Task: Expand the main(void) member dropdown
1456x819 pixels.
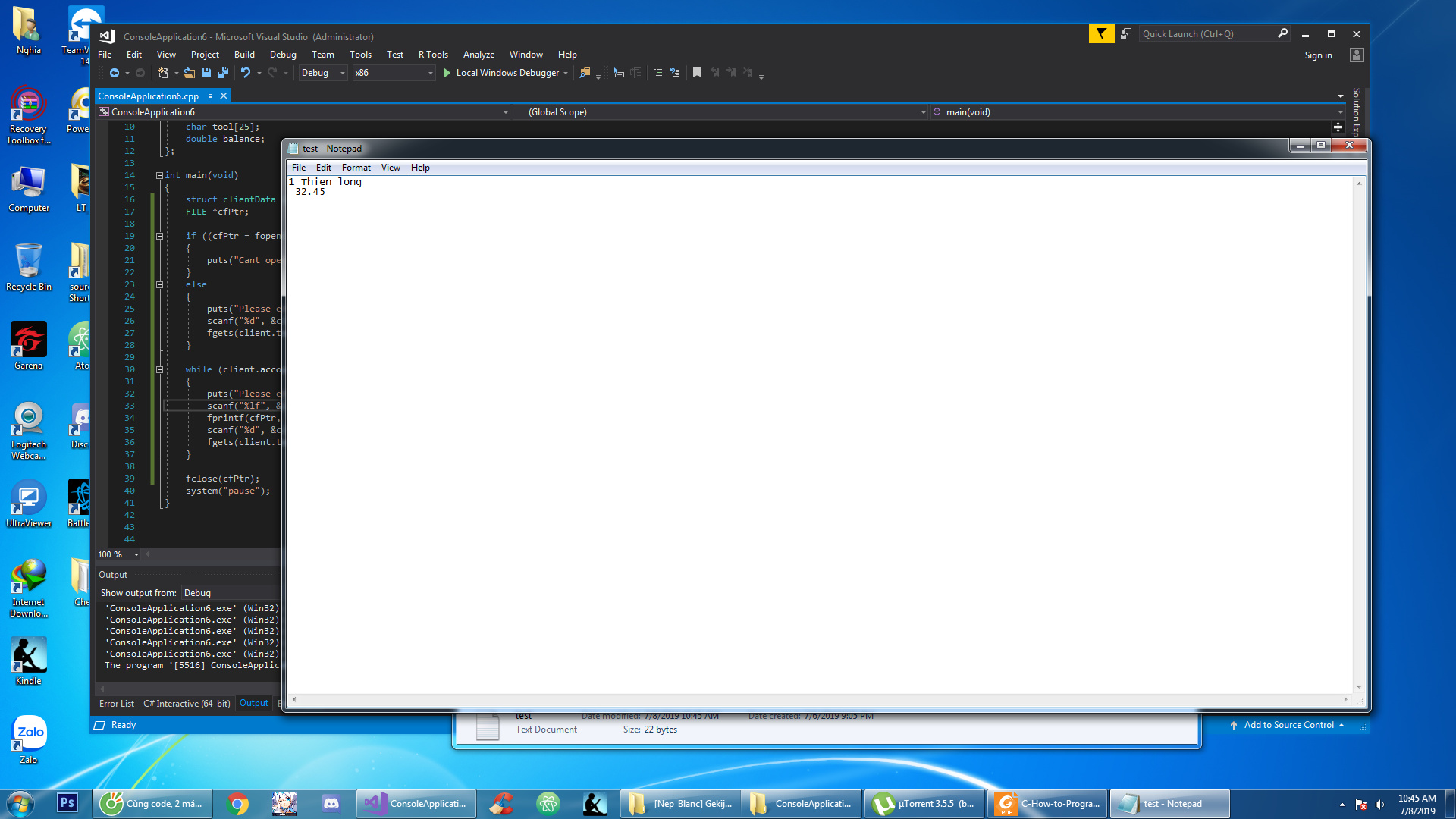Action: [x=1340, y=112]
